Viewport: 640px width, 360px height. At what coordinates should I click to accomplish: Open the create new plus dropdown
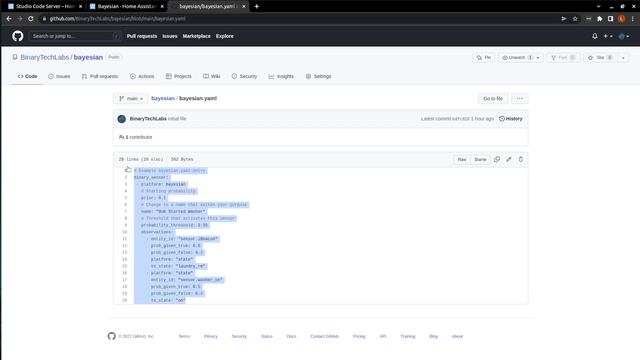coord(608,36)
